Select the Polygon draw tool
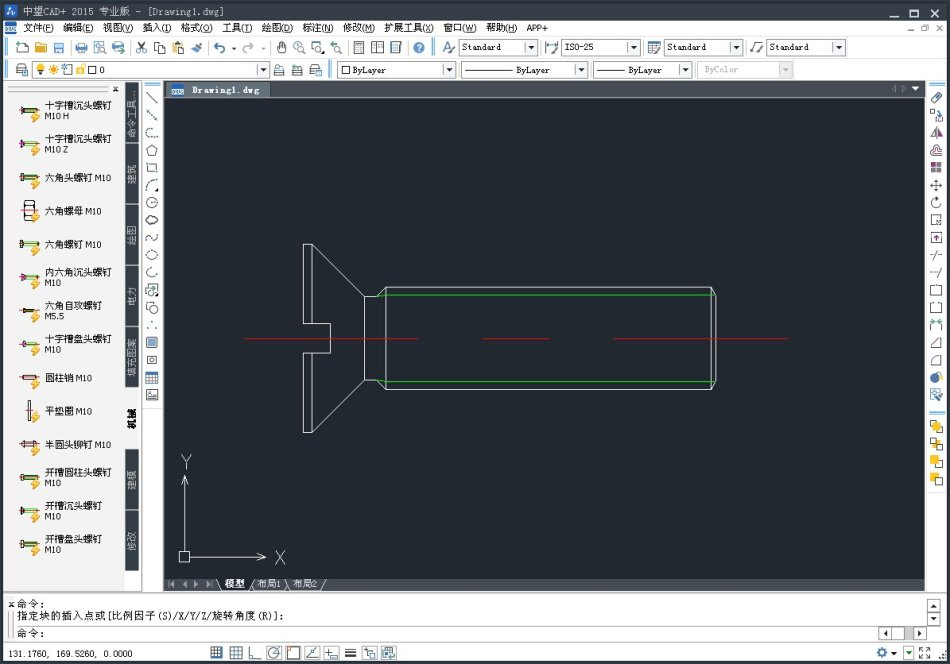 [x=152, y=150]
